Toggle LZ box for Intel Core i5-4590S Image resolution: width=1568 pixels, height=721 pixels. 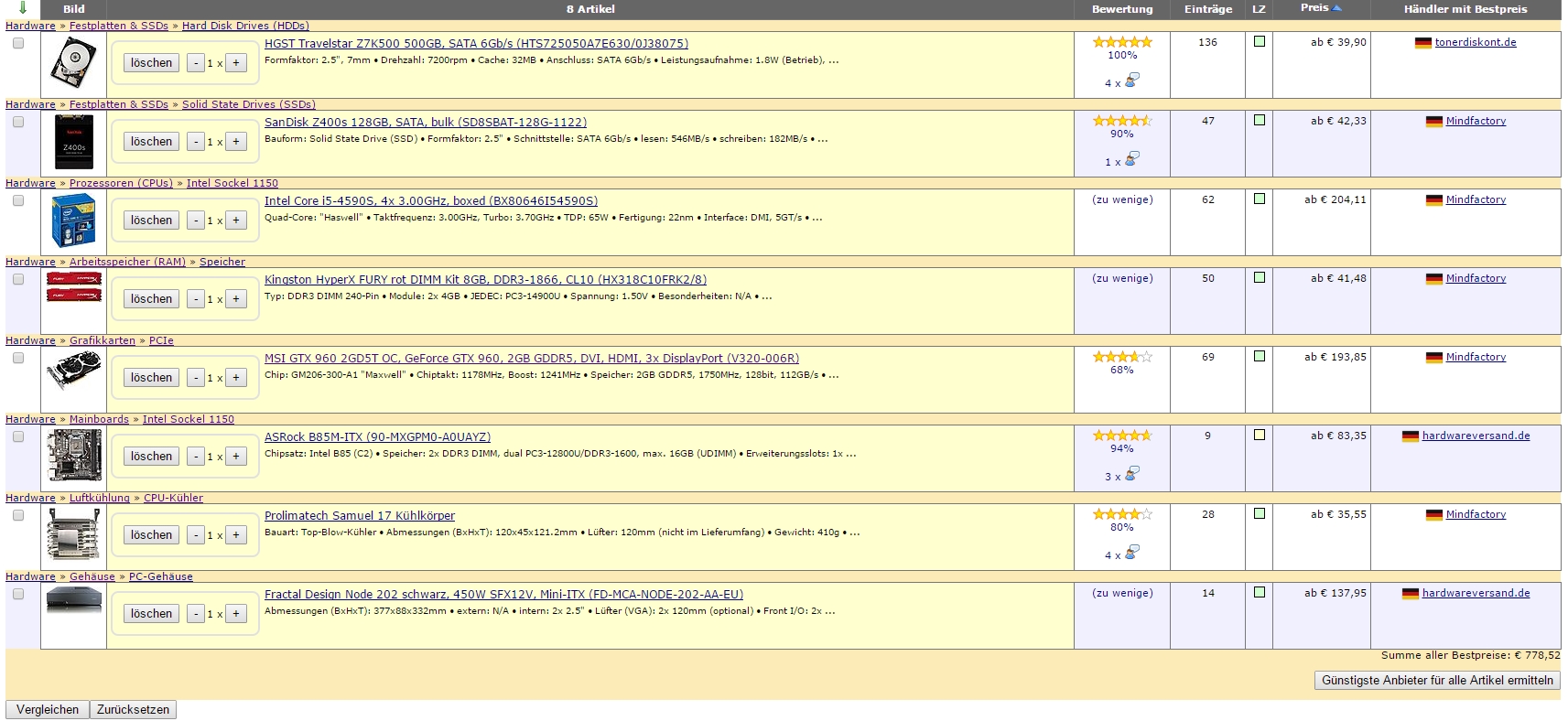1260,199
